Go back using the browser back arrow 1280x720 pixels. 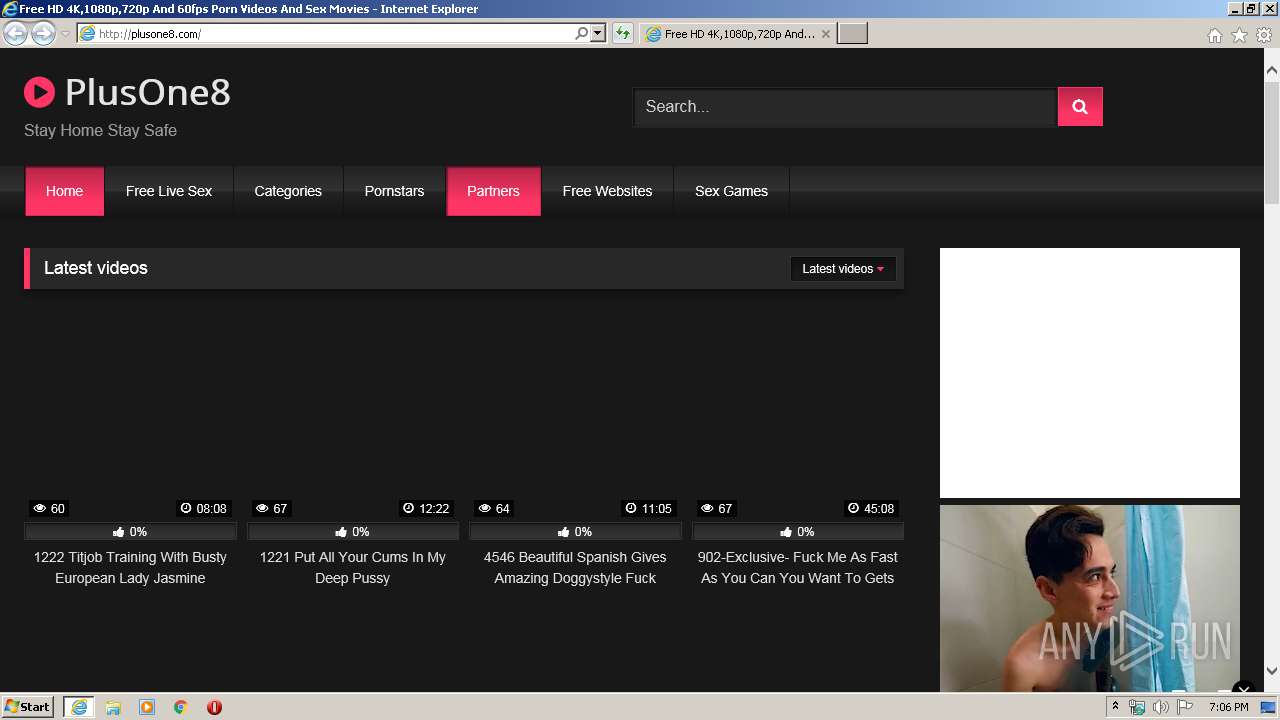[x=15, y=34]
